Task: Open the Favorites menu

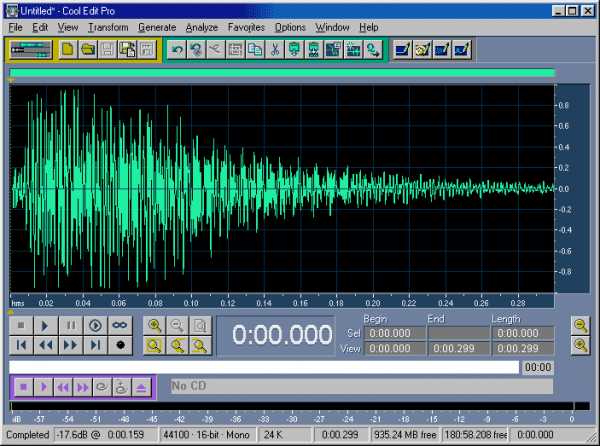Action: [x=246, y=27]
